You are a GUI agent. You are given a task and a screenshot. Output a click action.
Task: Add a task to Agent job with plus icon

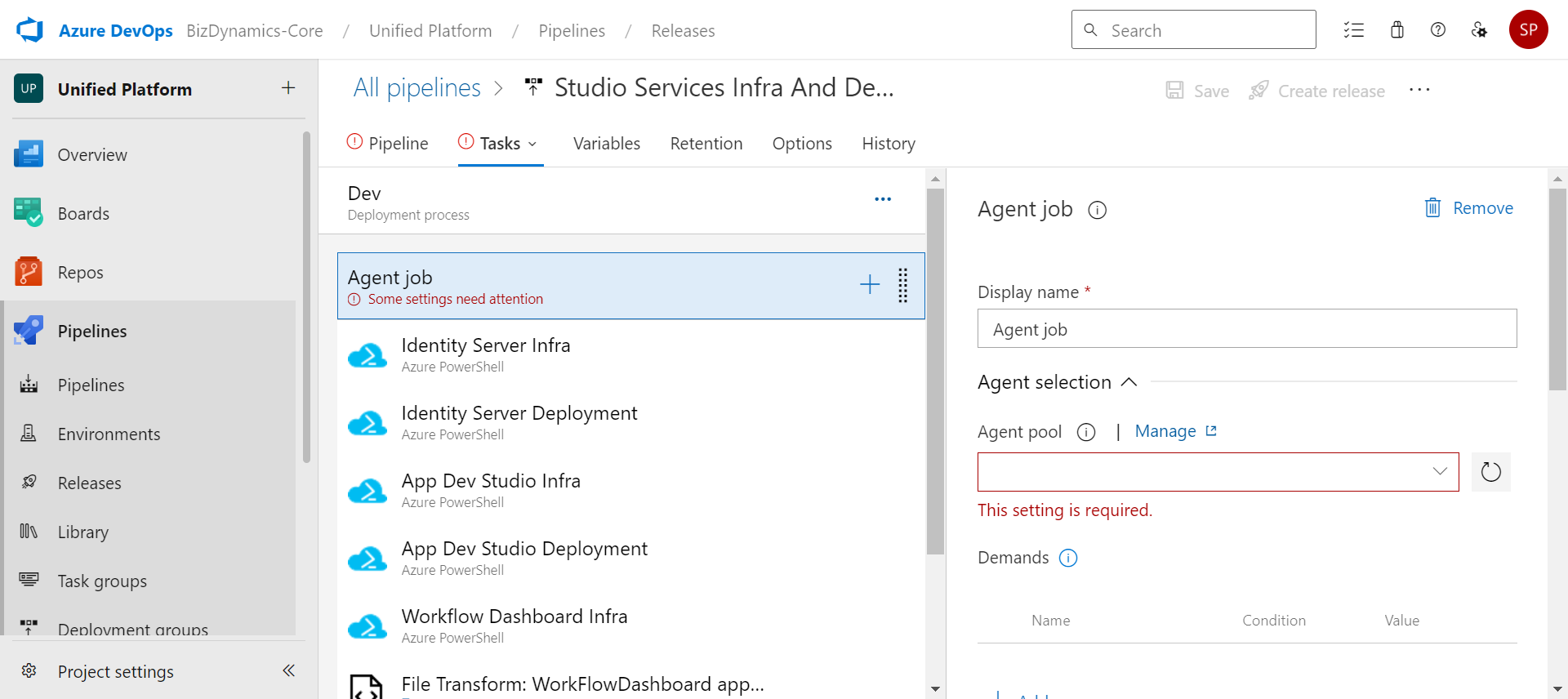coord(870,285)
